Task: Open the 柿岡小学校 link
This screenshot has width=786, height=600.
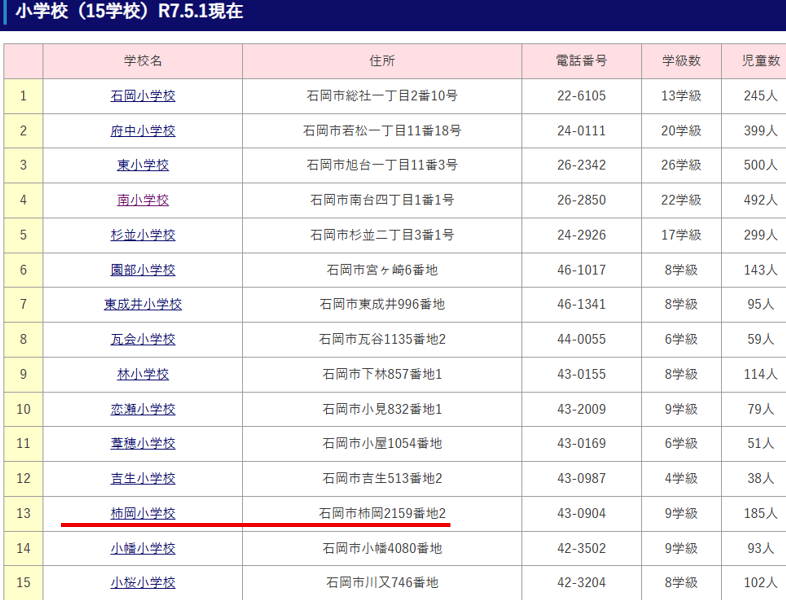Action: point(143,514)
